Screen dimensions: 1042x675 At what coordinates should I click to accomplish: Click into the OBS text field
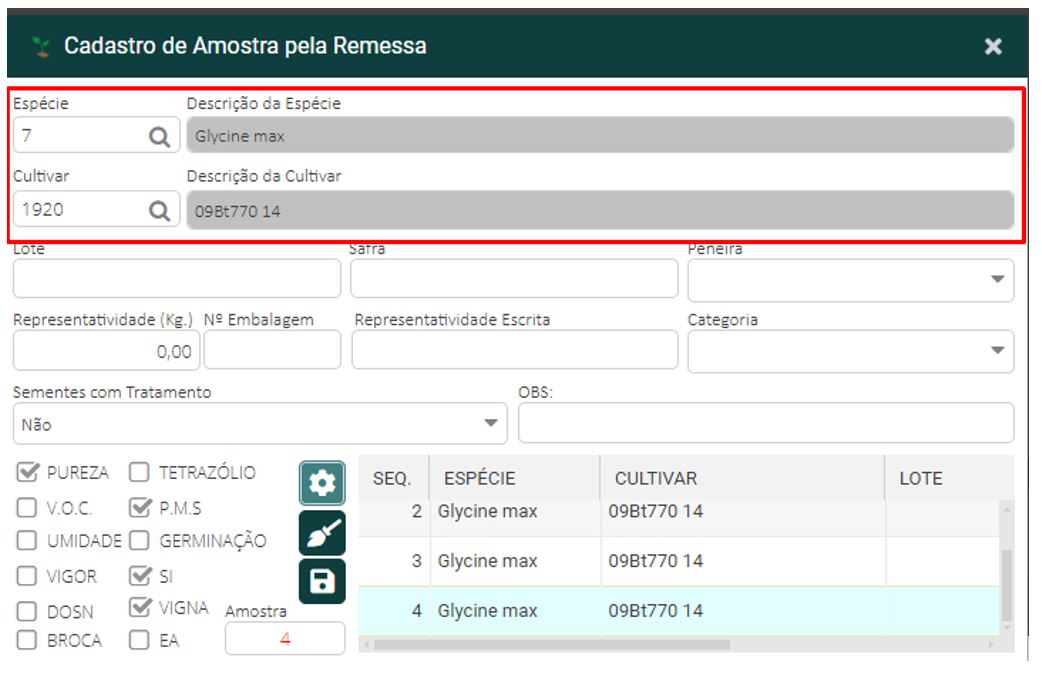click(765, 423)
